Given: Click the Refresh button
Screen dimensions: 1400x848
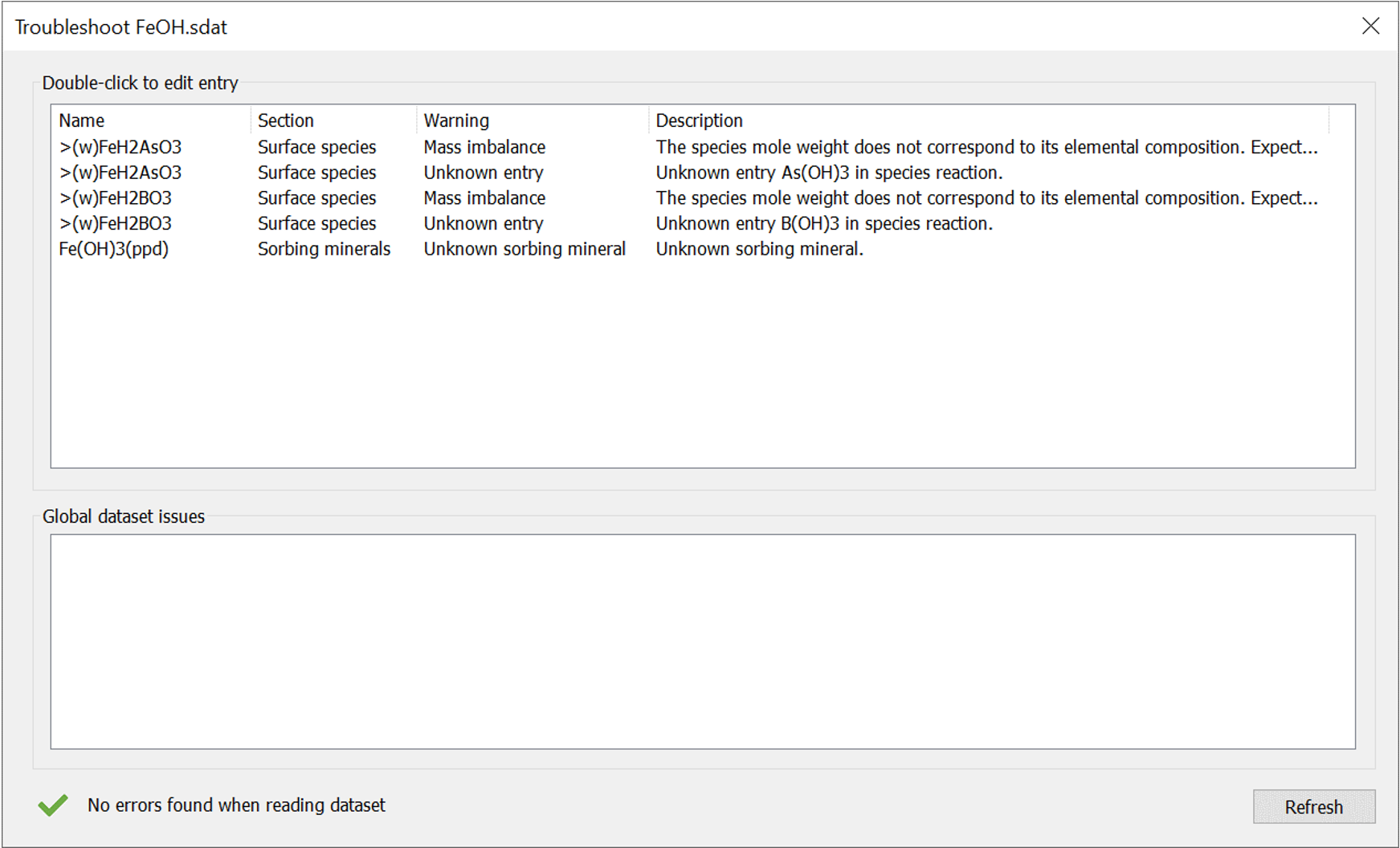Looking at the screenshot, I should pyautogui.click(x=1313, y=806).
